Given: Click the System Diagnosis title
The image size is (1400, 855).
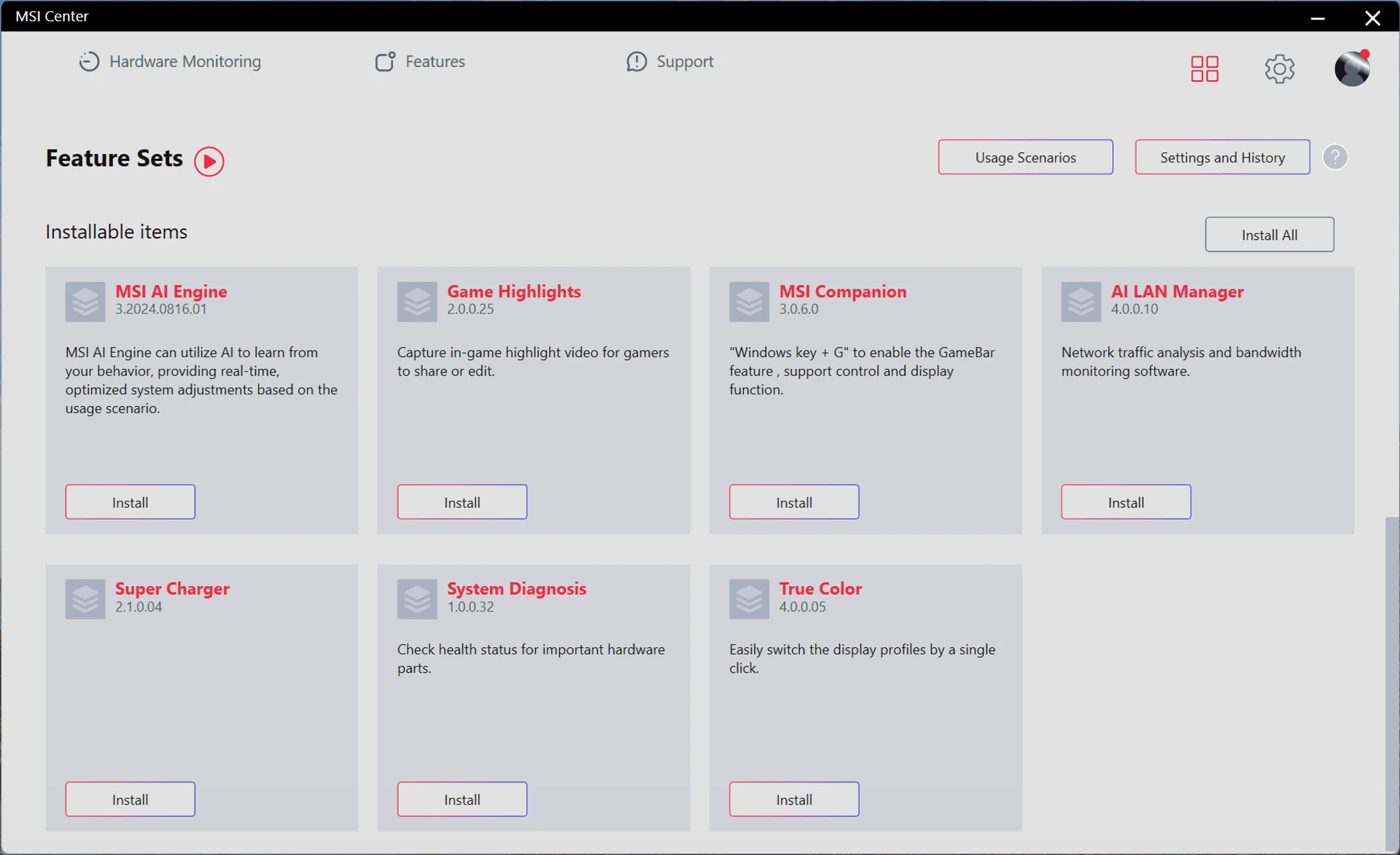Looking at the screenshot, I should (517, 588).
